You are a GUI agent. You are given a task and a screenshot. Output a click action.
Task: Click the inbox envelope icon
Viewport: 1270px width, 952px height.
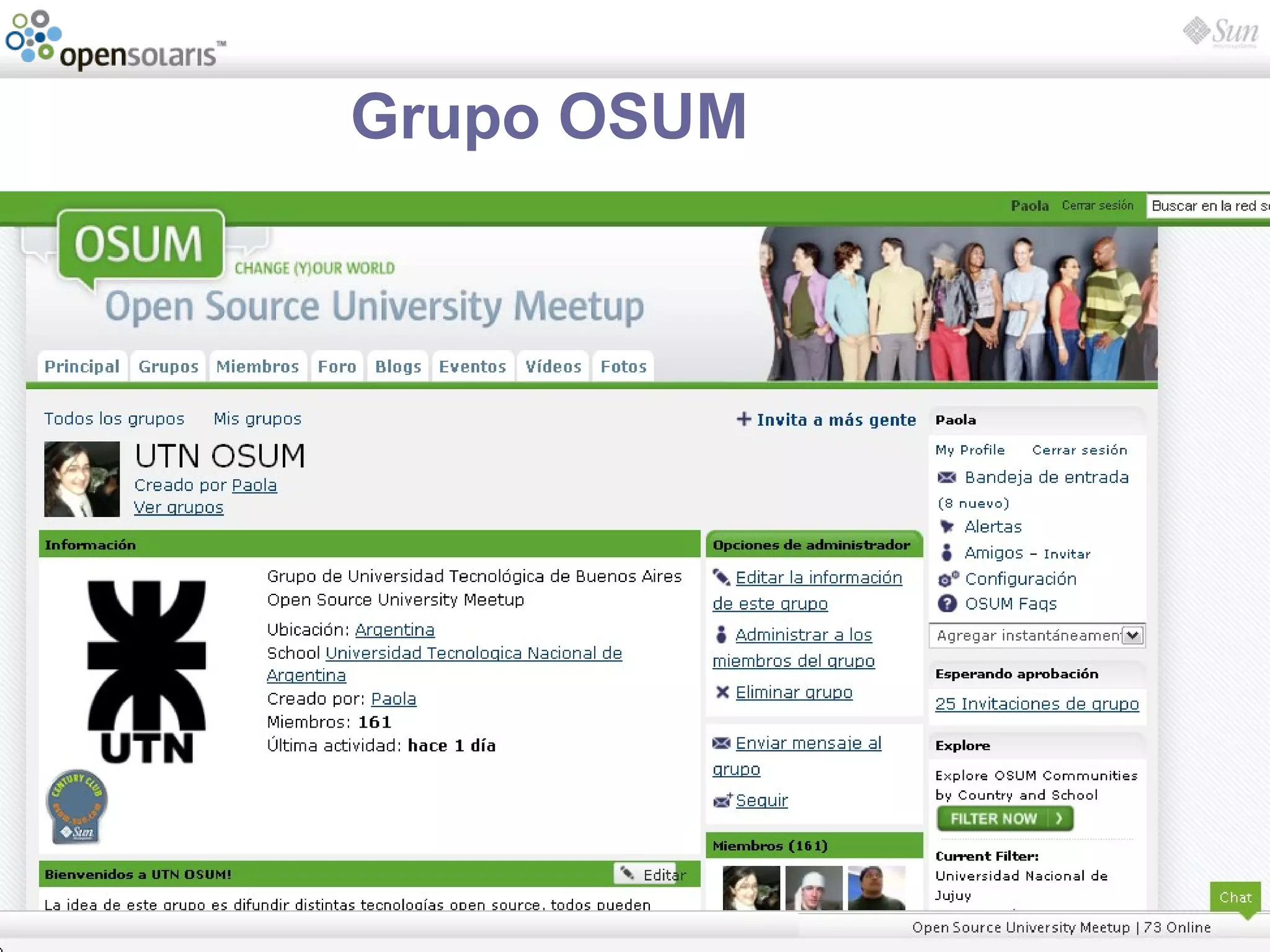946,477
